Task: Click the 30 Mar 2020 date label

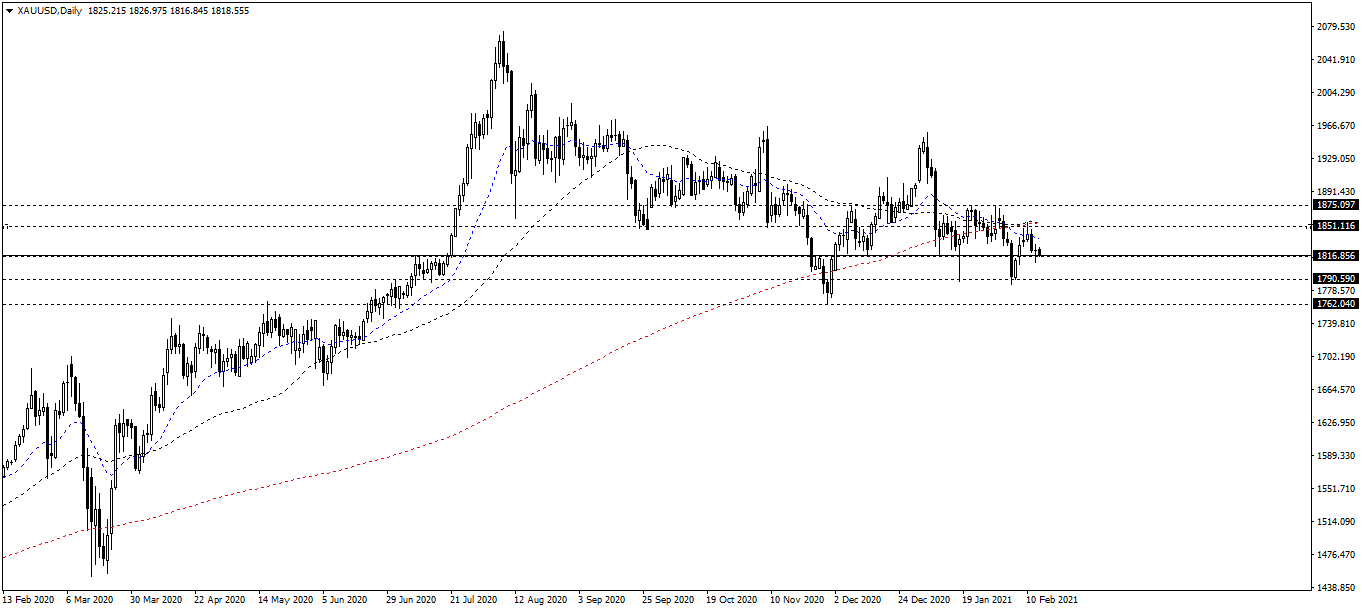Action: pyautogui.click(x=154, y=601)
